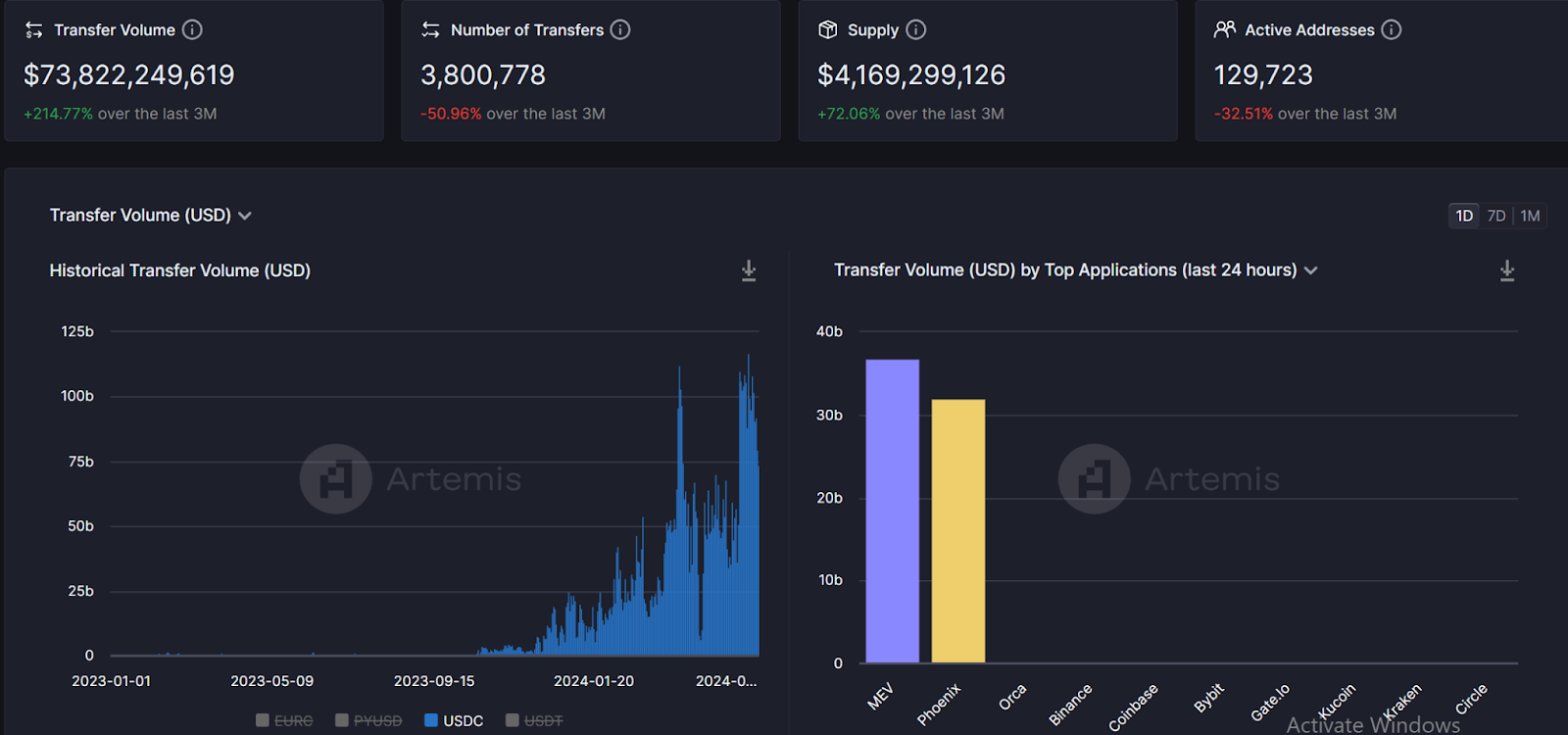Click the Supply cube icon
The height and width of the screenshot is (735, 1568).
coord(828,29)
